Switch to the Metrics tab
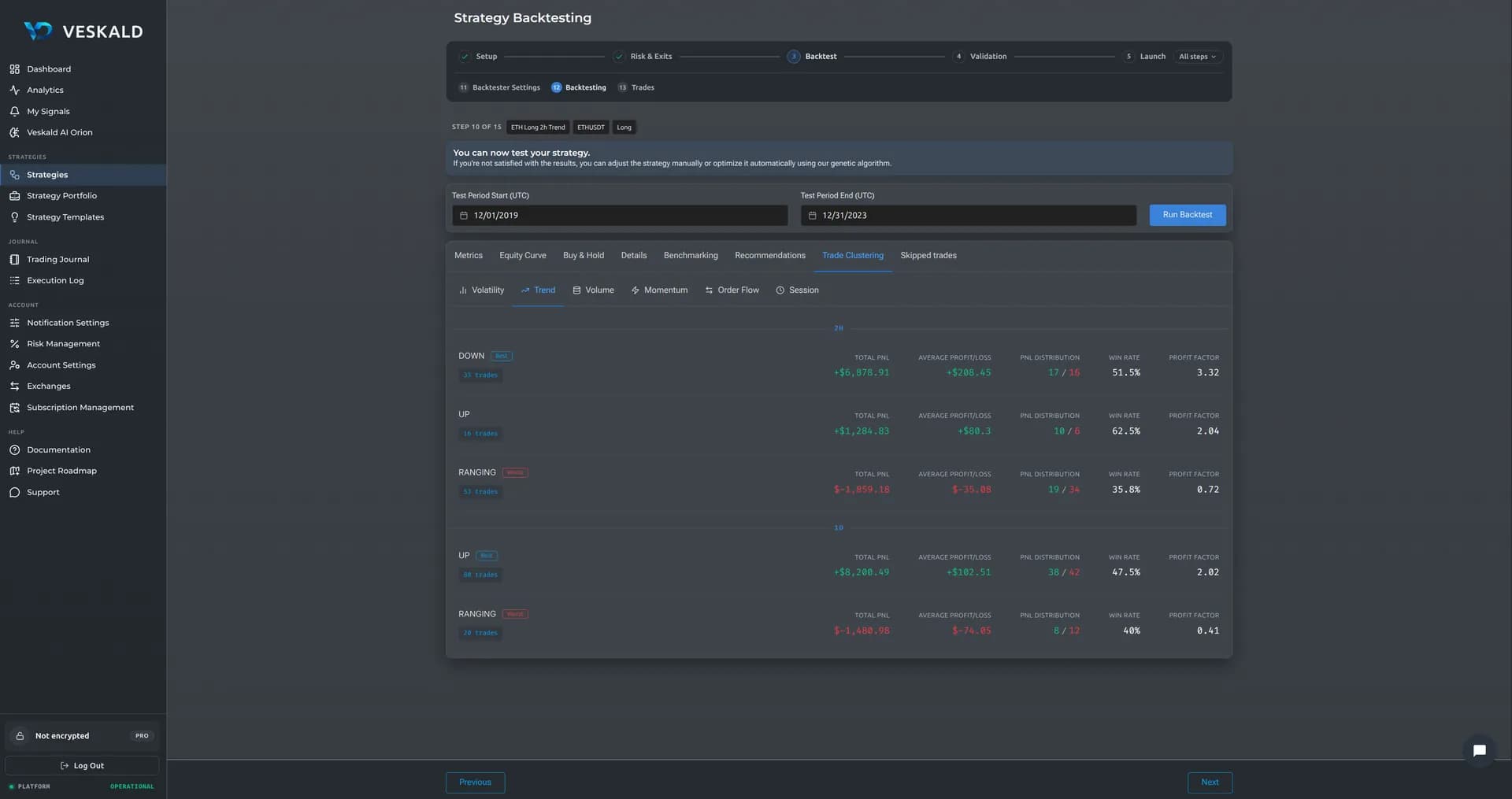Image resolution: width=1512 pixels, height=799 pixels. pyautogui.click(x=469, y=256)
